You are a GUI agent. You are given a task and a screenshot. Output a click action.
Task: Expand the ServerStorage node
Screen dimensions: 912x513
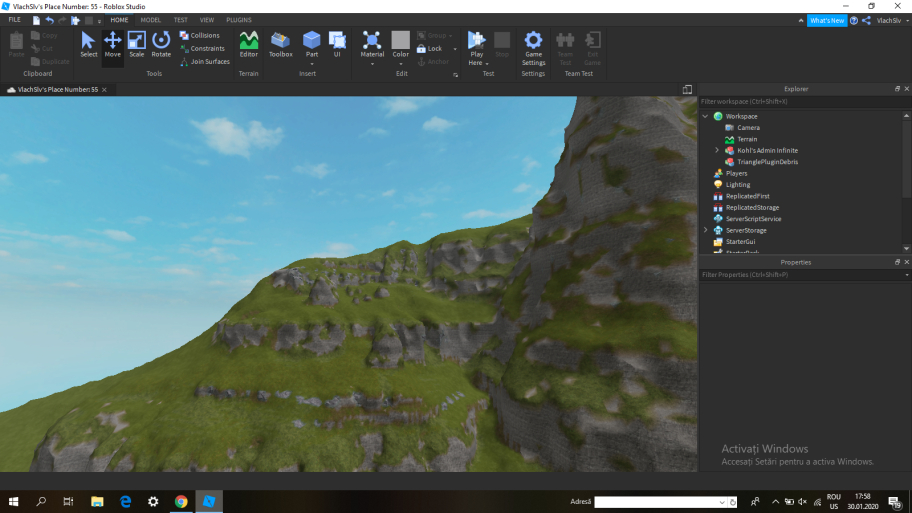pyautogui.click(x=705, y=230)
